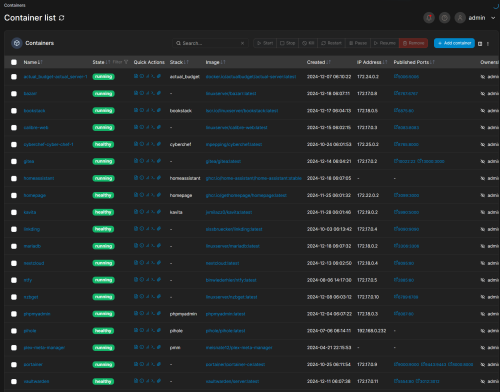Open the notifications bell
Viewport: 500px width, 392px height.
tap(429, 18)
